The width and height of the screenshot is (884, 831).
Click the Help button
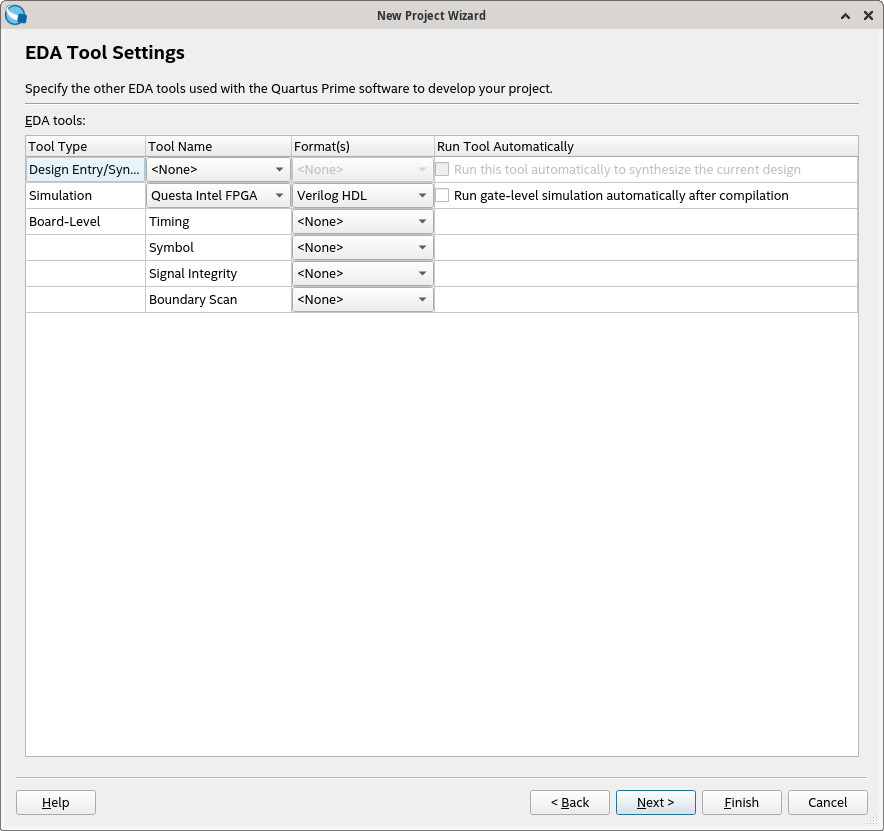pyautogui.click(x=56, y=802)
